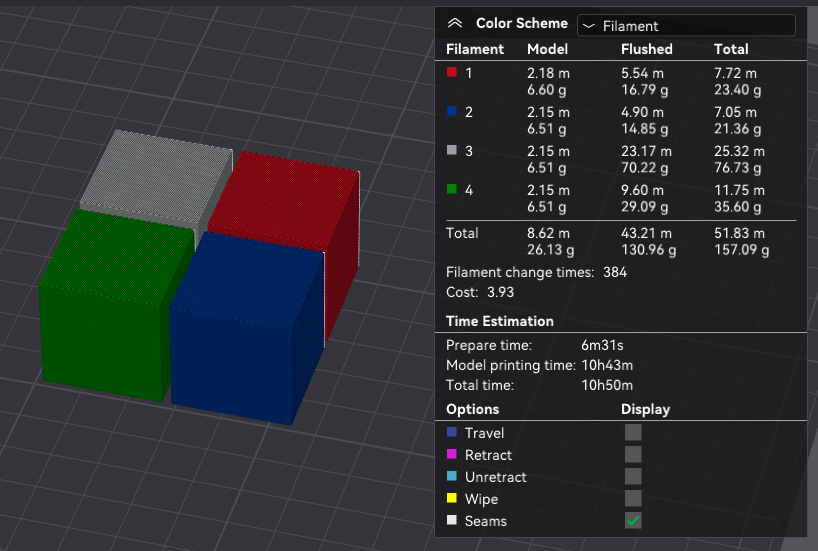Click the Wipe yellow legend icon

tap(452, 498)
